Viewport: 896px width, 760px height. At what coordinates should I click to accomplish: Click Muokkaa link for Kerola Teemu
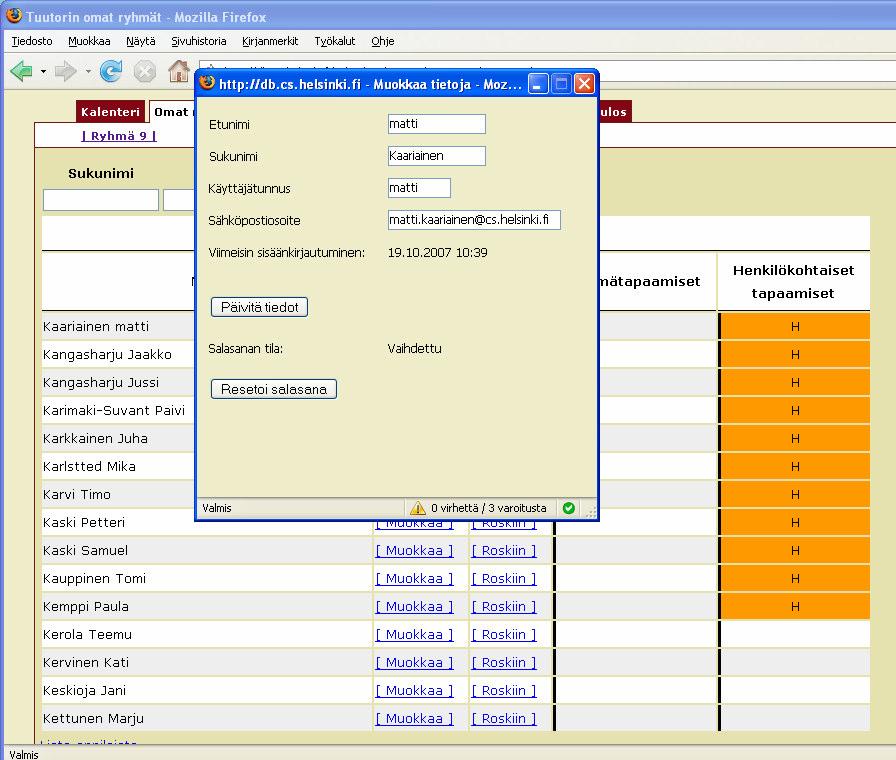tap(414, 634)
